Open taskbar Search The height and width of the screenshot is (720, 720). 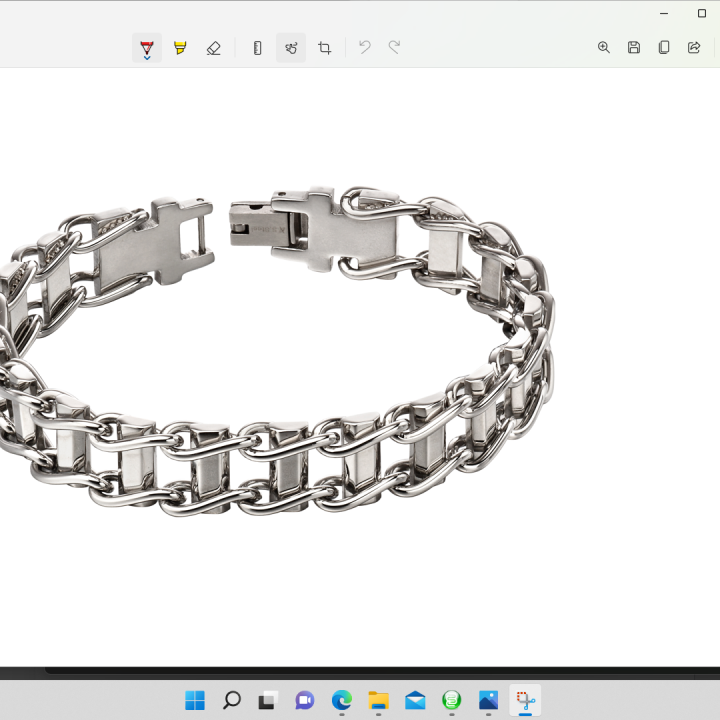click(231, 700)
